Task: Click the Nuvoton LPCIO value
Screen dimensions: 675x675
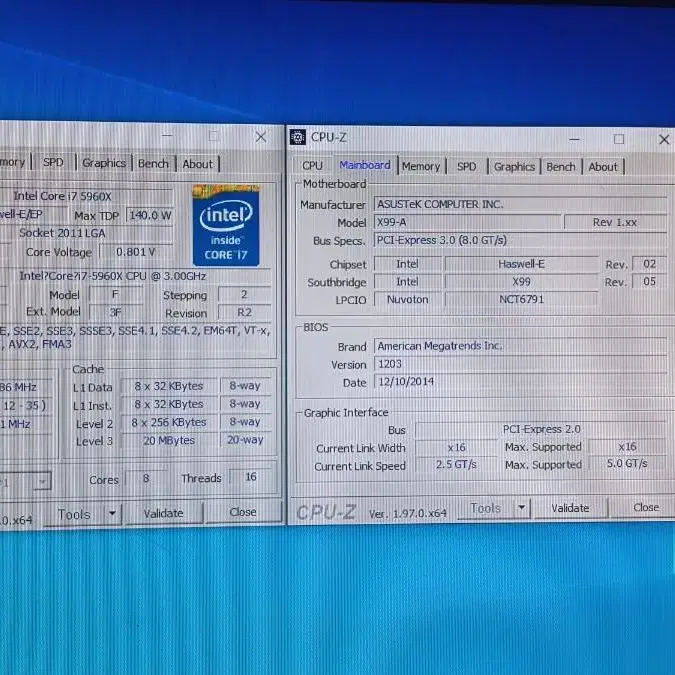Action: 408,300
